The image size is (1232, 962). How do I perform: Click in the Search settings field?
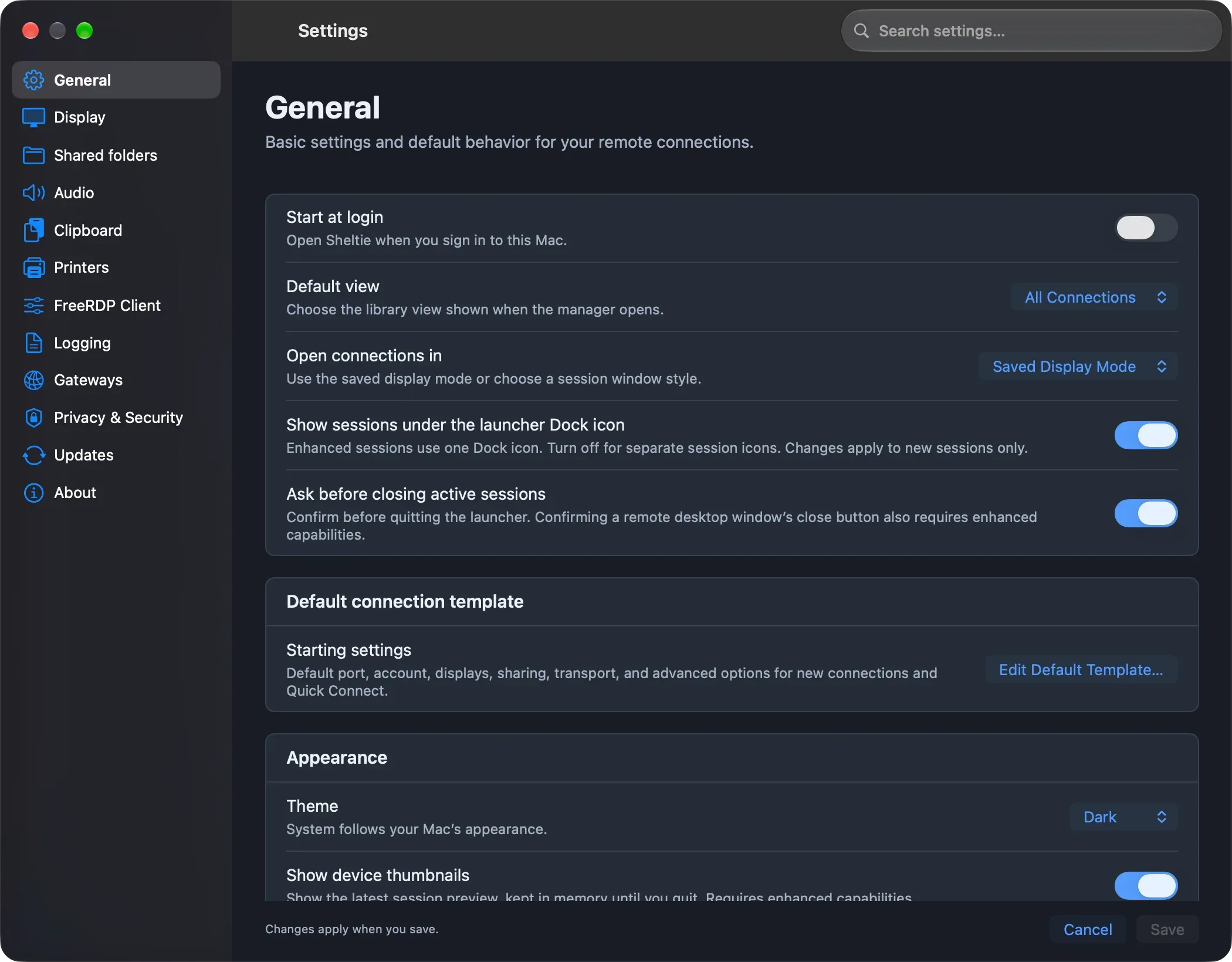tap(1031, 31)
